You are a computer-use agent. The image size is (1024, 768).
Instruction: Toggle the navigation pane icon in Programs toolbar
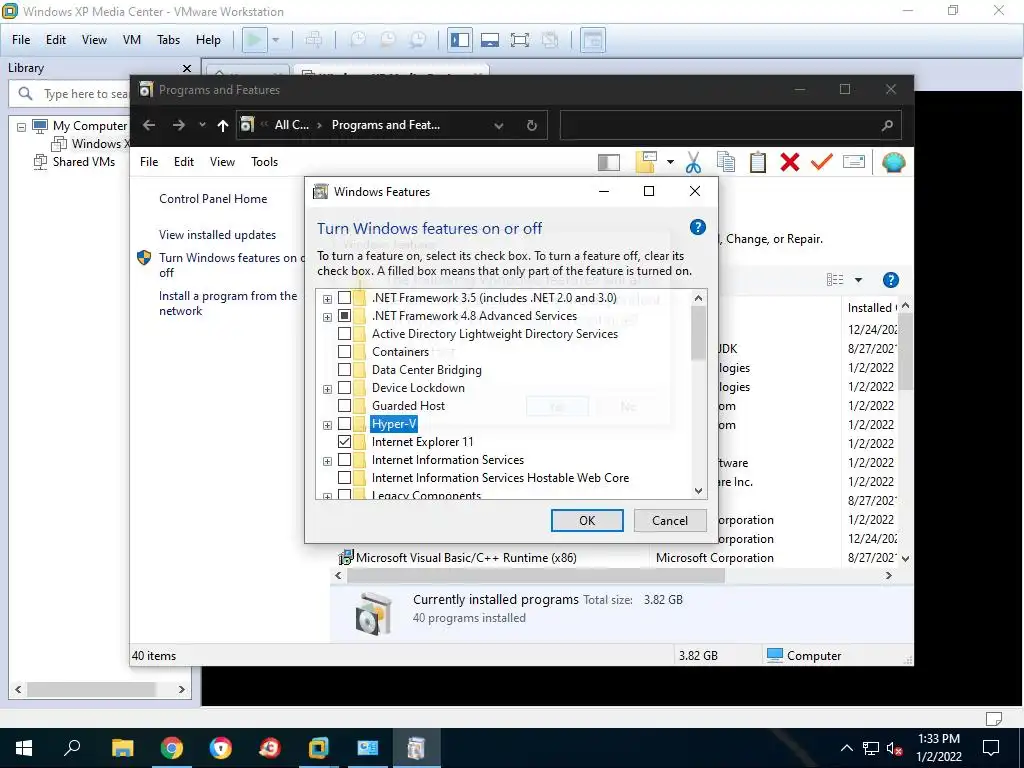coord(609,162)
